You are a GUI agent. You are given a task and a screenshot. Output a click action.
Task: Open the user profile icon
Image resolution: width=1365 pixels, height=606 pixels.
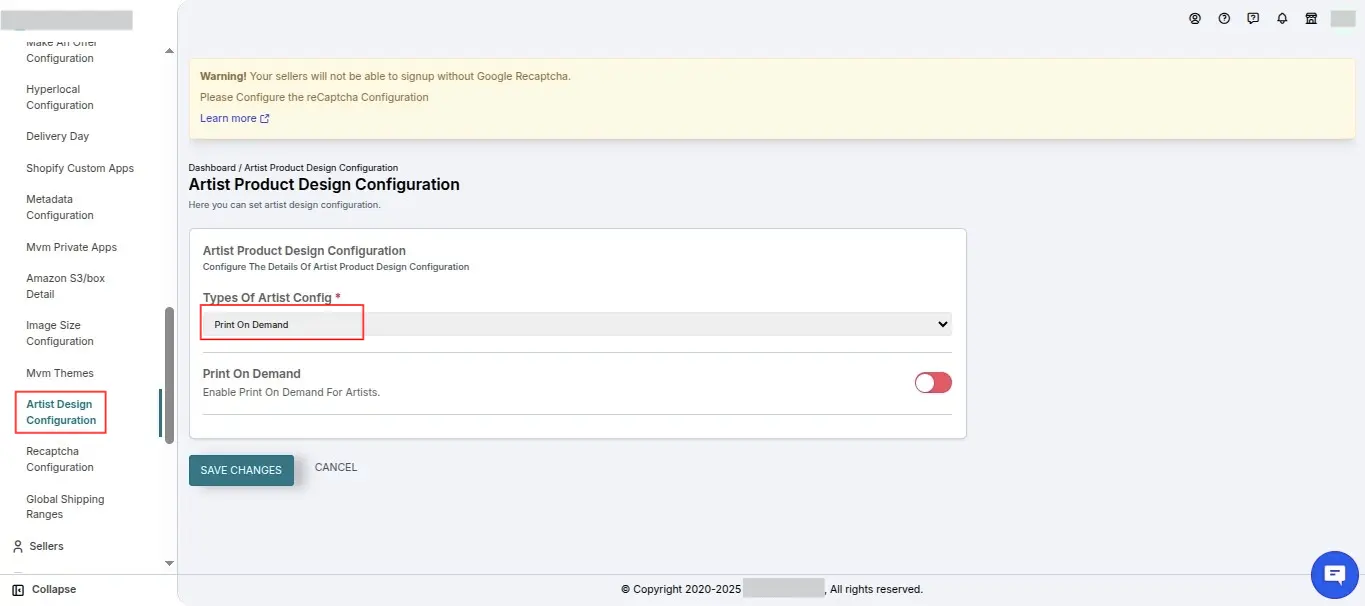click(1194, 18)
